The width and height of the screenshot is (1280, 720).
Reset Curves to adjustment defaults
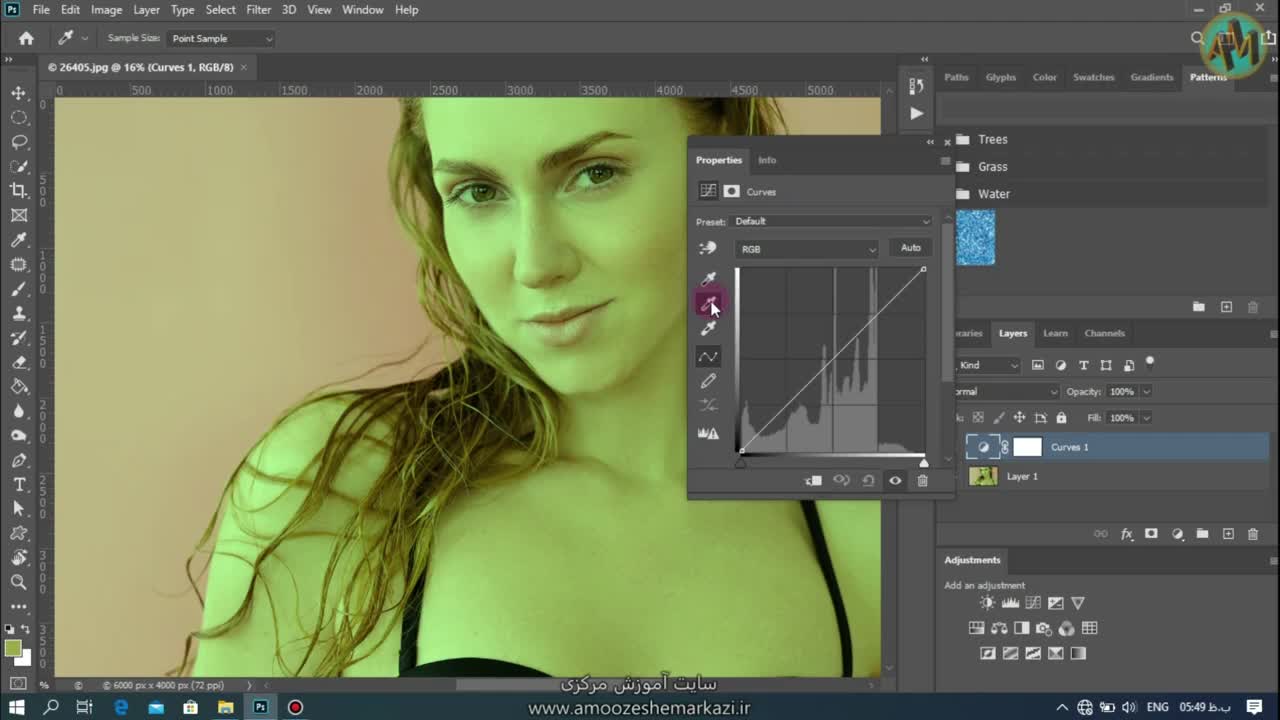click(x=868, y=481)
